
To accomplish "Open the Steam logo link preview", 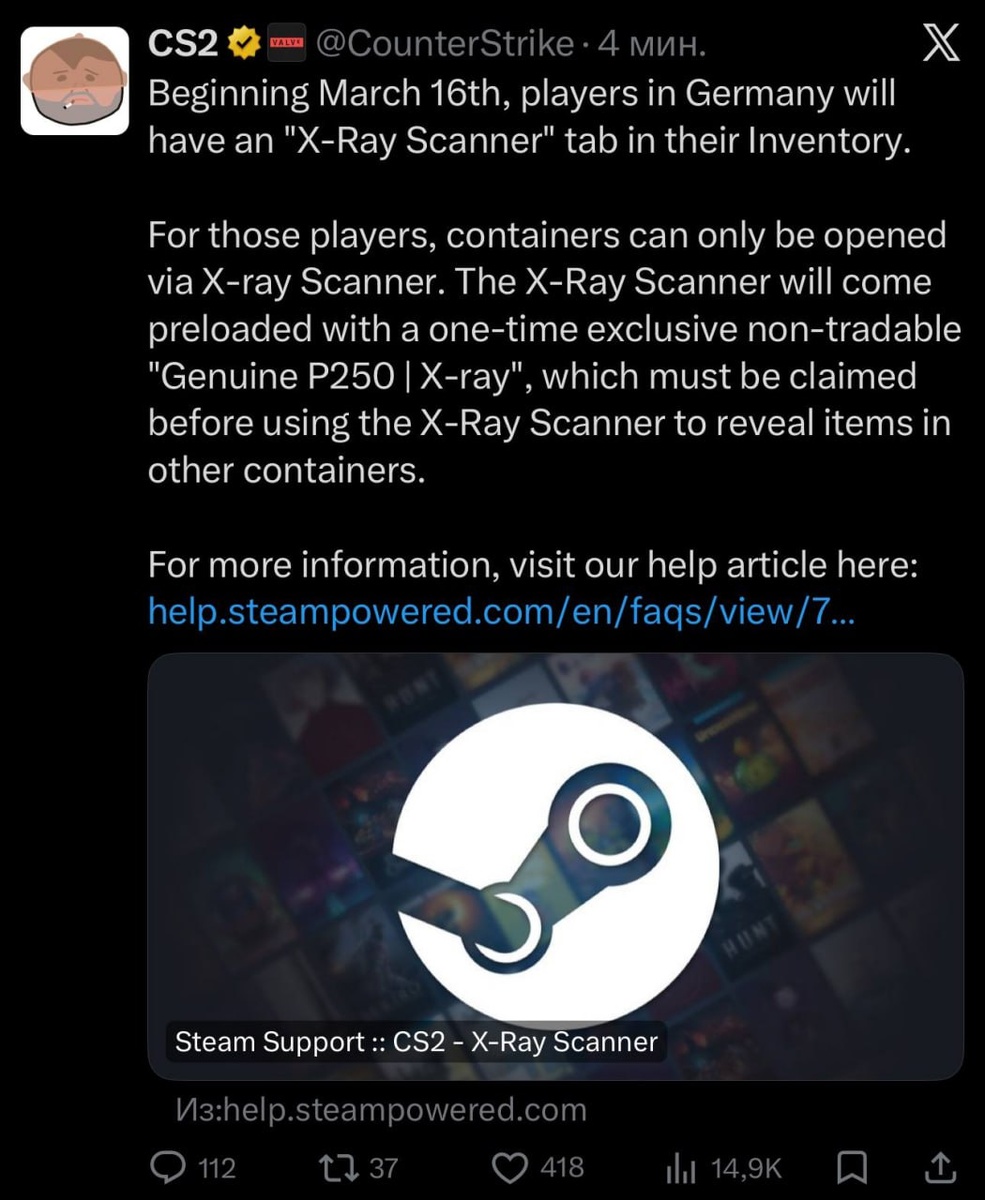I will point(555,866).
